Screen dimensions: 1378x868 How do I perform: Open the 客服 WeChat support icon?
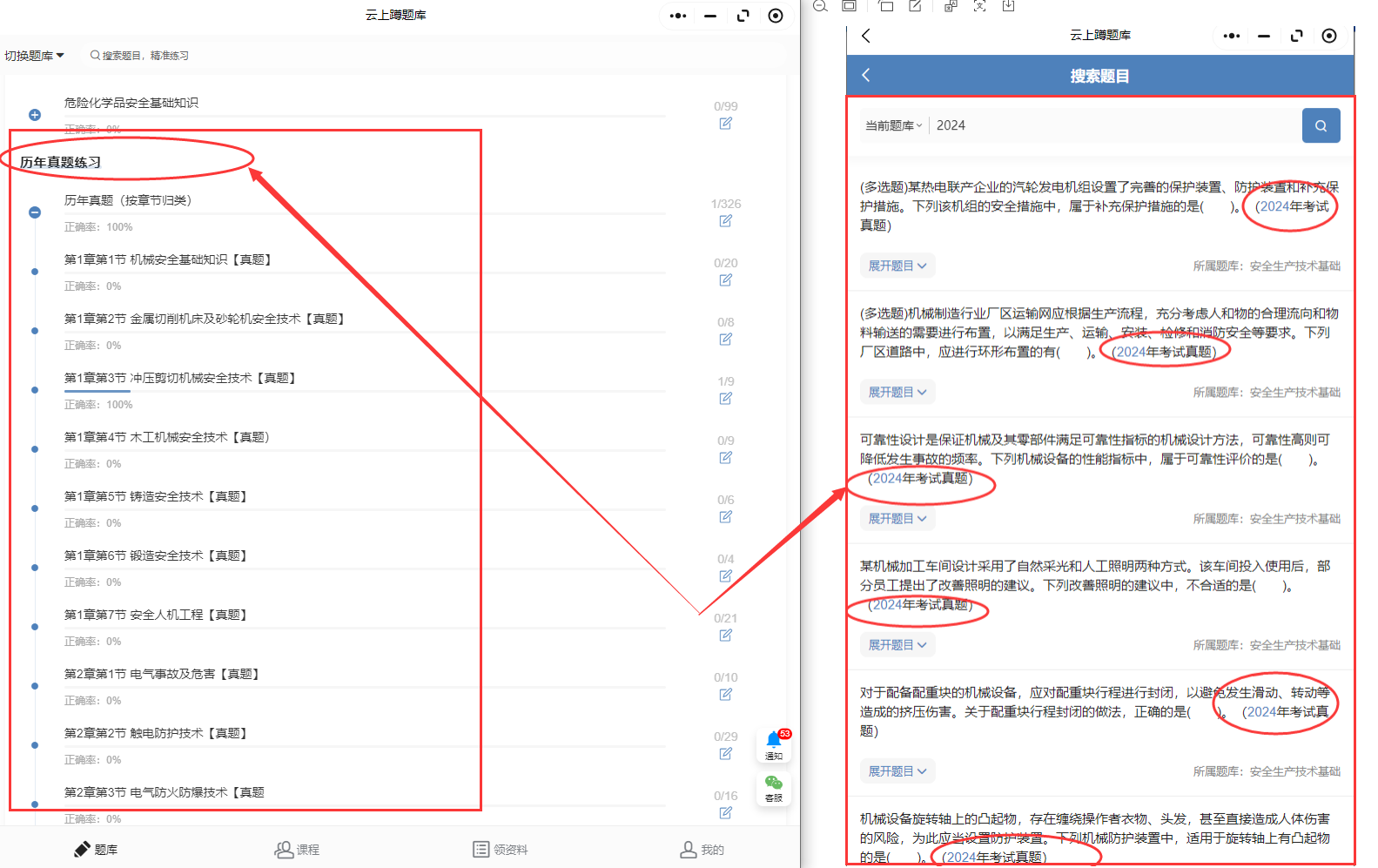(x=774, y=789)
